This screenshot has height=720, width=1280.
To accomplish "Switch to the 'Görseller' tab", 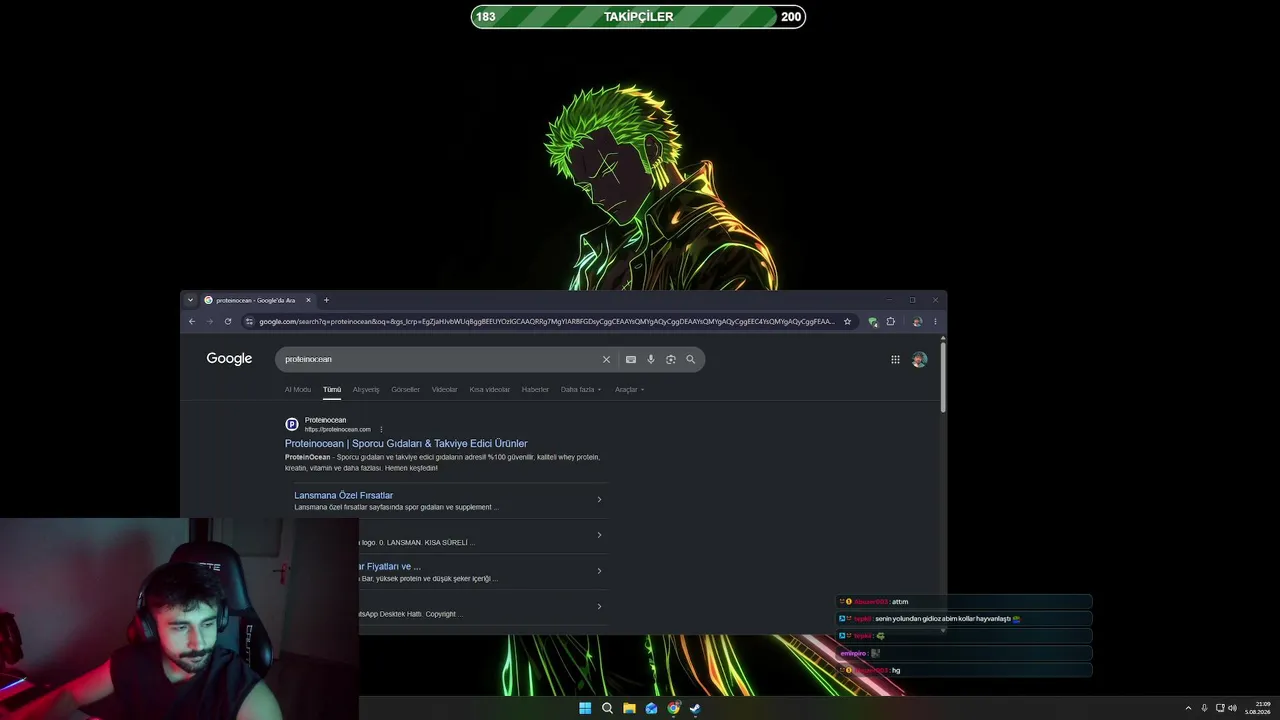I will click(405, 390).
